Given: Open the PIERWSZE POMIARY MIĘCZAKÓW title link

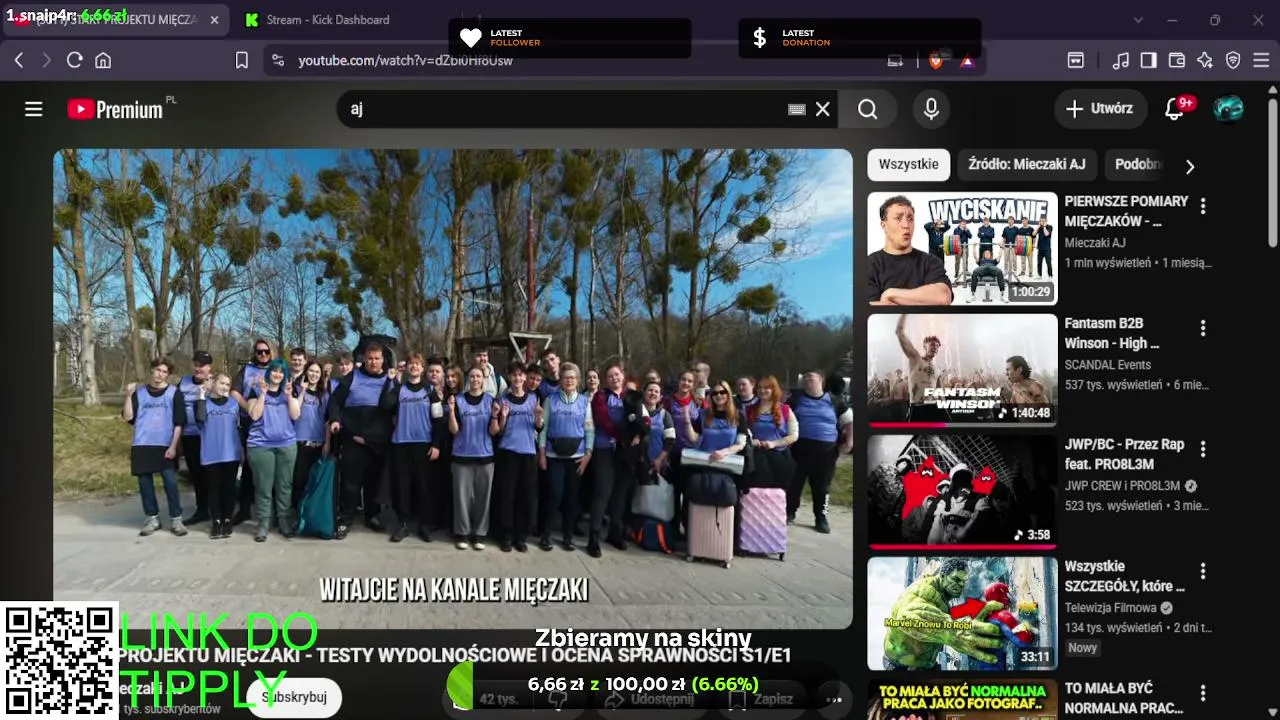Looking at the screenshot, I should point(1126,211).
